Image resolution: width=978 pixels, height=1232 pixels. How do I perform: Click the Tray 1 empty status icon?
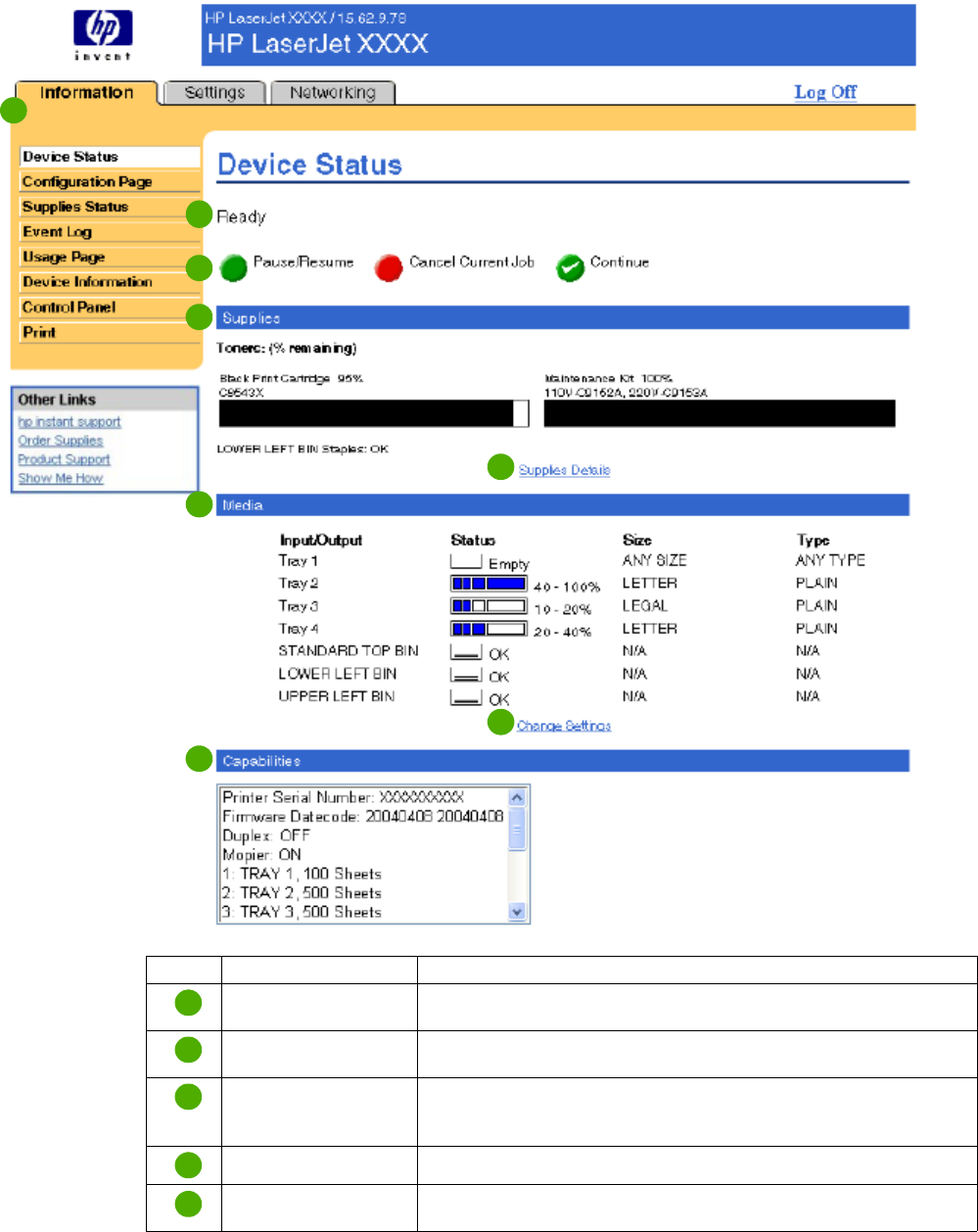coord(467,562)
